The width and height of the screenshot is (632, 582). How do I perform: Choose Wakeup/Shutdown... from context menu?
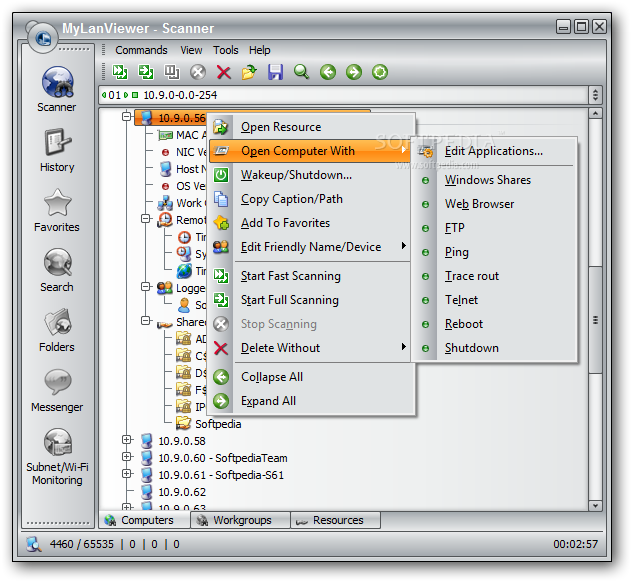point(310,175)
